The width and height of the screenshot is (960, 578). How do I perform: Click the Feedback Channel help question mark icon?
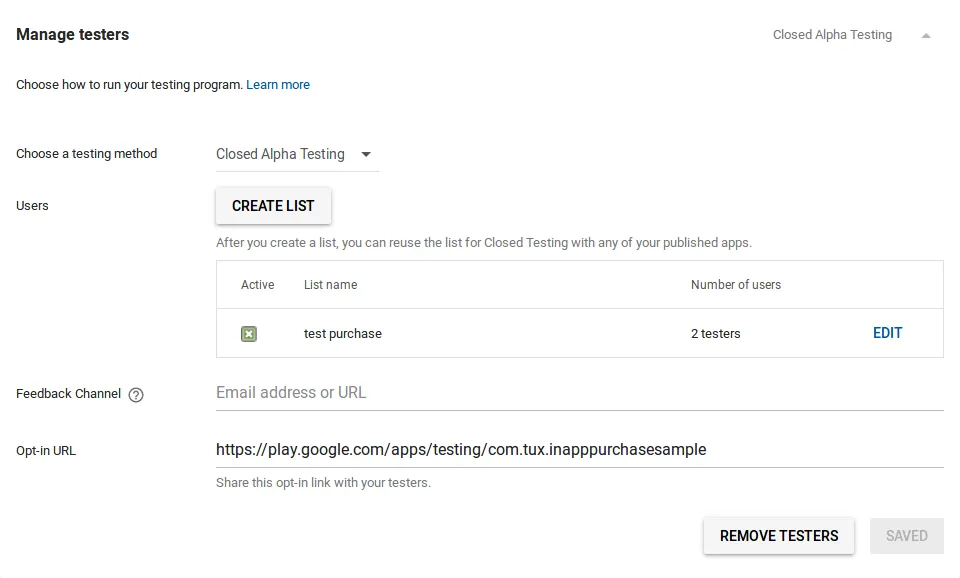point(136,394)
